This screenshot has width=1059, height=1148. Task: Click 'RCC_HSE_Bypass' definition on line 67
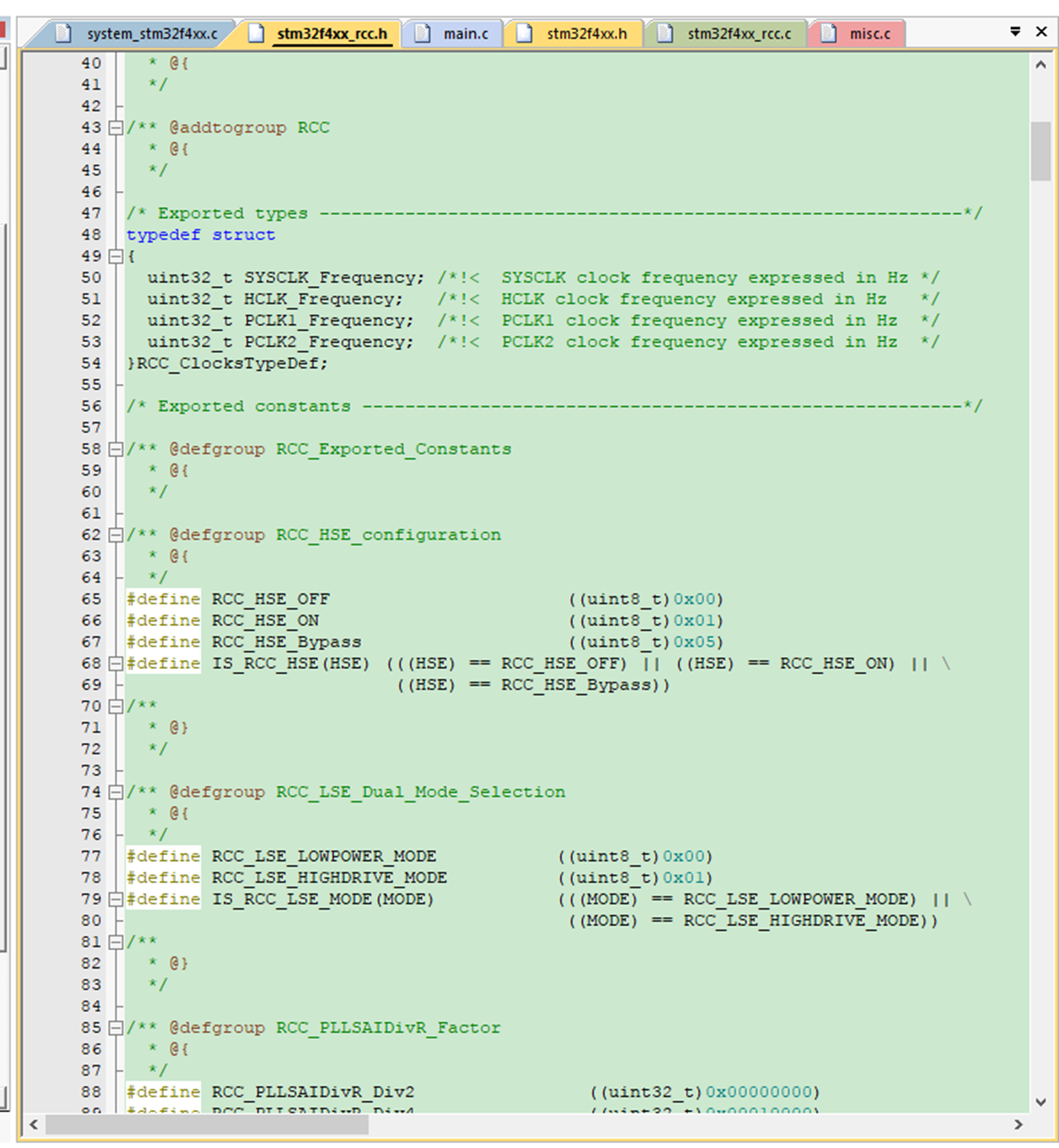(x=286, y=642)
